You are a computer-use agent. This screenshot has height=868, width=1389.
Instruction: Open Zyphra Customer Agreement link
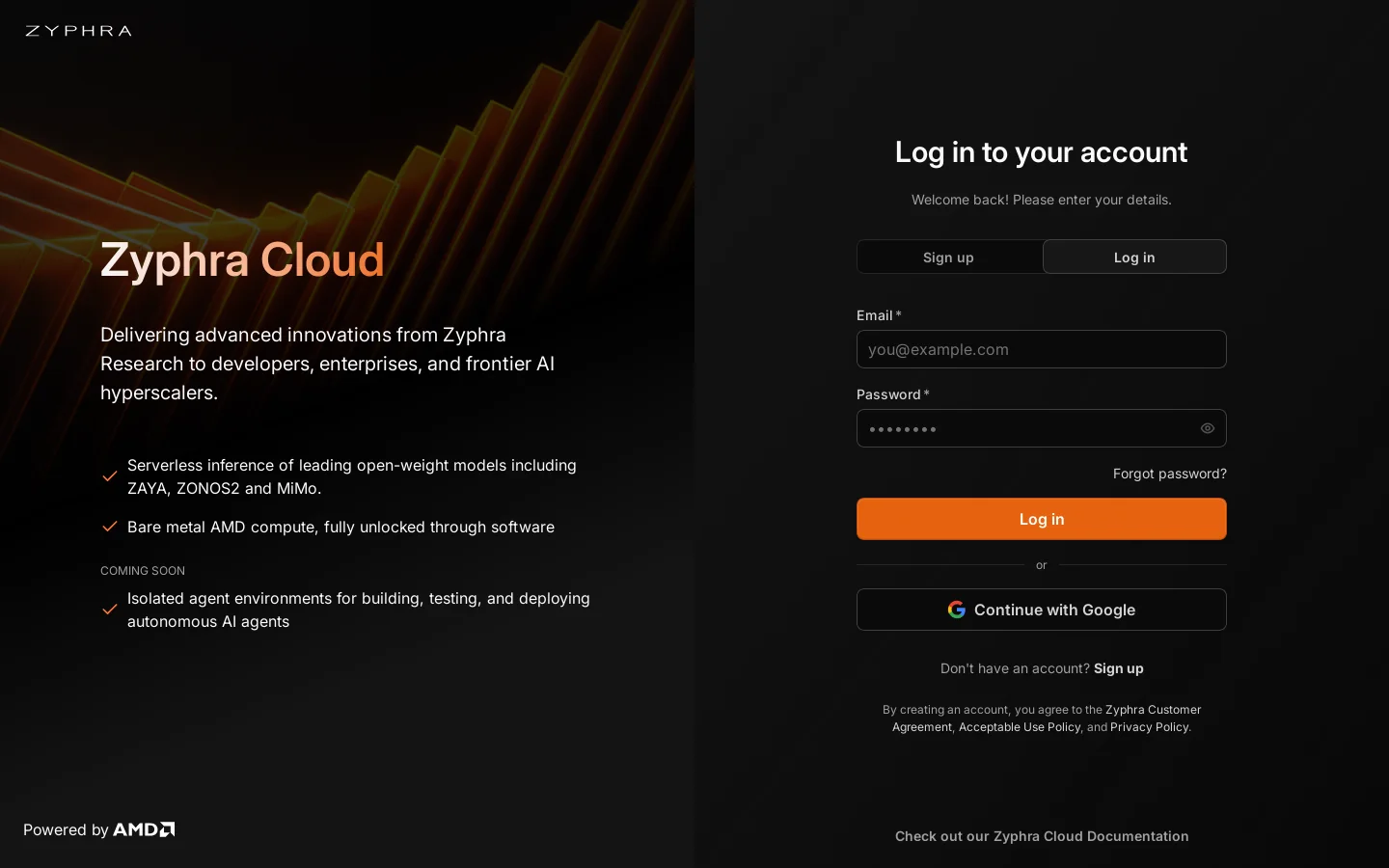tap(1154, 710)
